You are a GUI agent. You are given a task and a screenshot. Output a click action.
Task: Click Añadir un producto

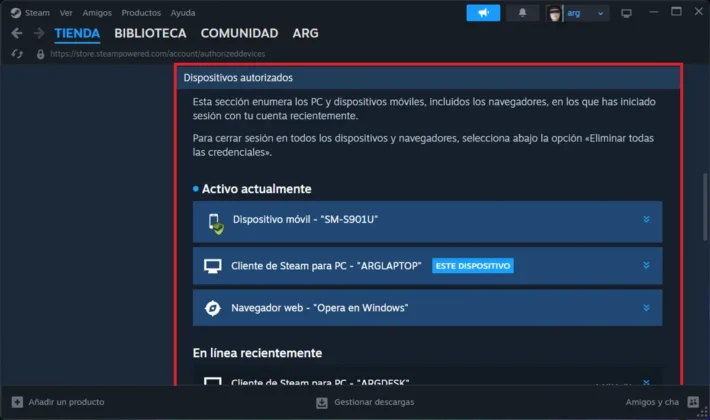coord(66,402)
